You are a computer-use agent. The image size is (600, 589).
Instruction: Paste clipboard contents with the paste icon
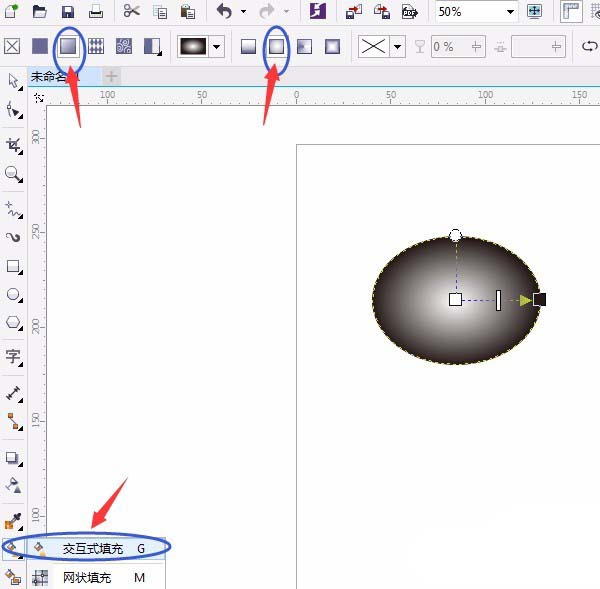pyautogui.click(x=188, y=11)
